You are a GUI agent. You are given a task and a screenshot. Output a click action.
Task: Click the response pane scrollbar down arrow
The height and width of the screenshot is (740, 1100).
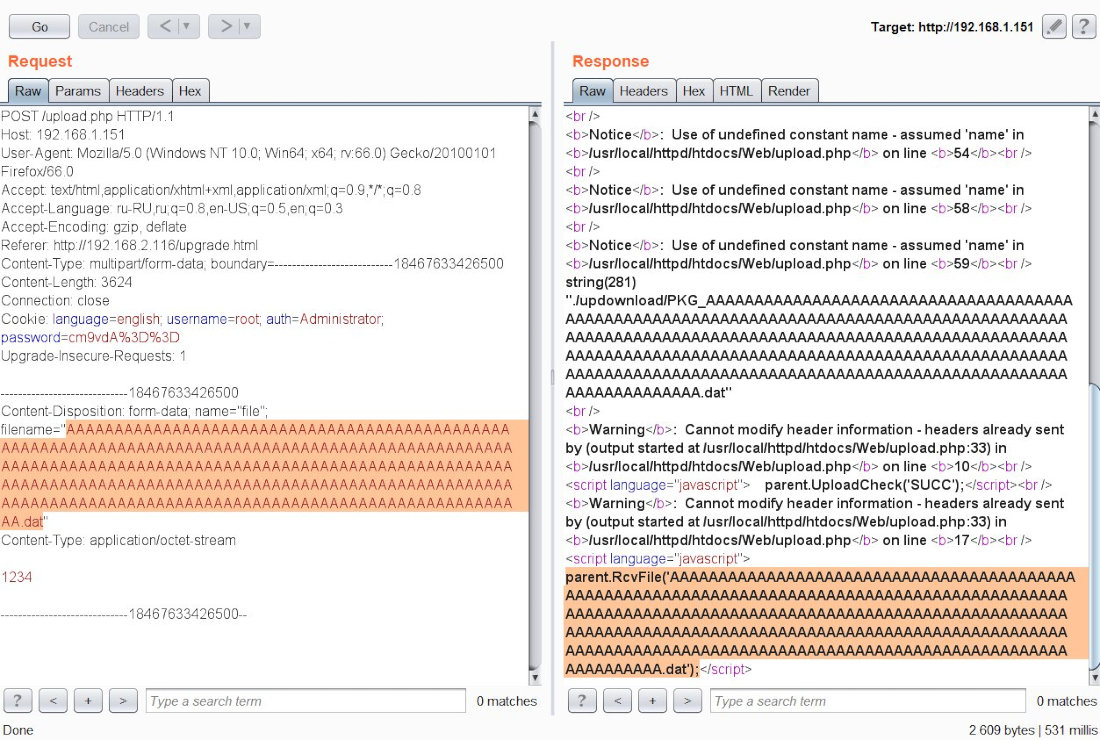(x=1094, y=678)
